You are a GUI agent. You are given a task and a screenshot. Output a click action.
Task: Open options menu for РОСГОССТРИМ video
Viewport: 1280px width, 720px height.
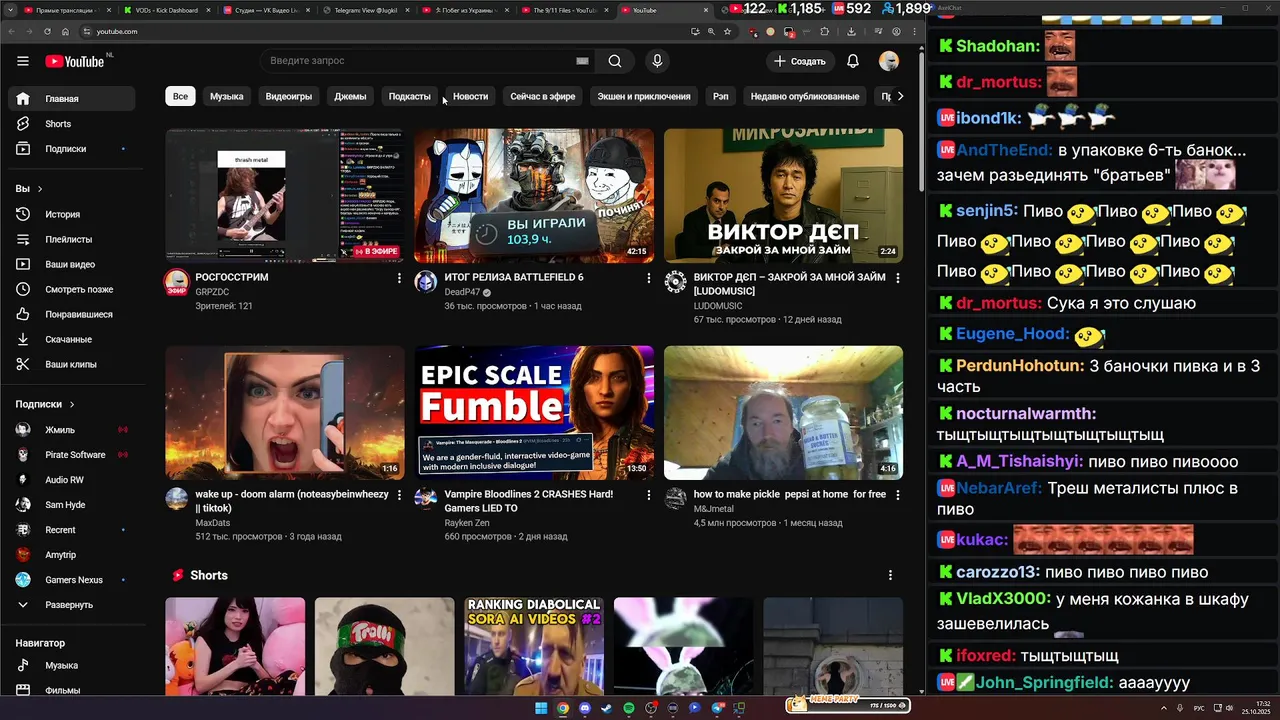(x=399, y=278)
